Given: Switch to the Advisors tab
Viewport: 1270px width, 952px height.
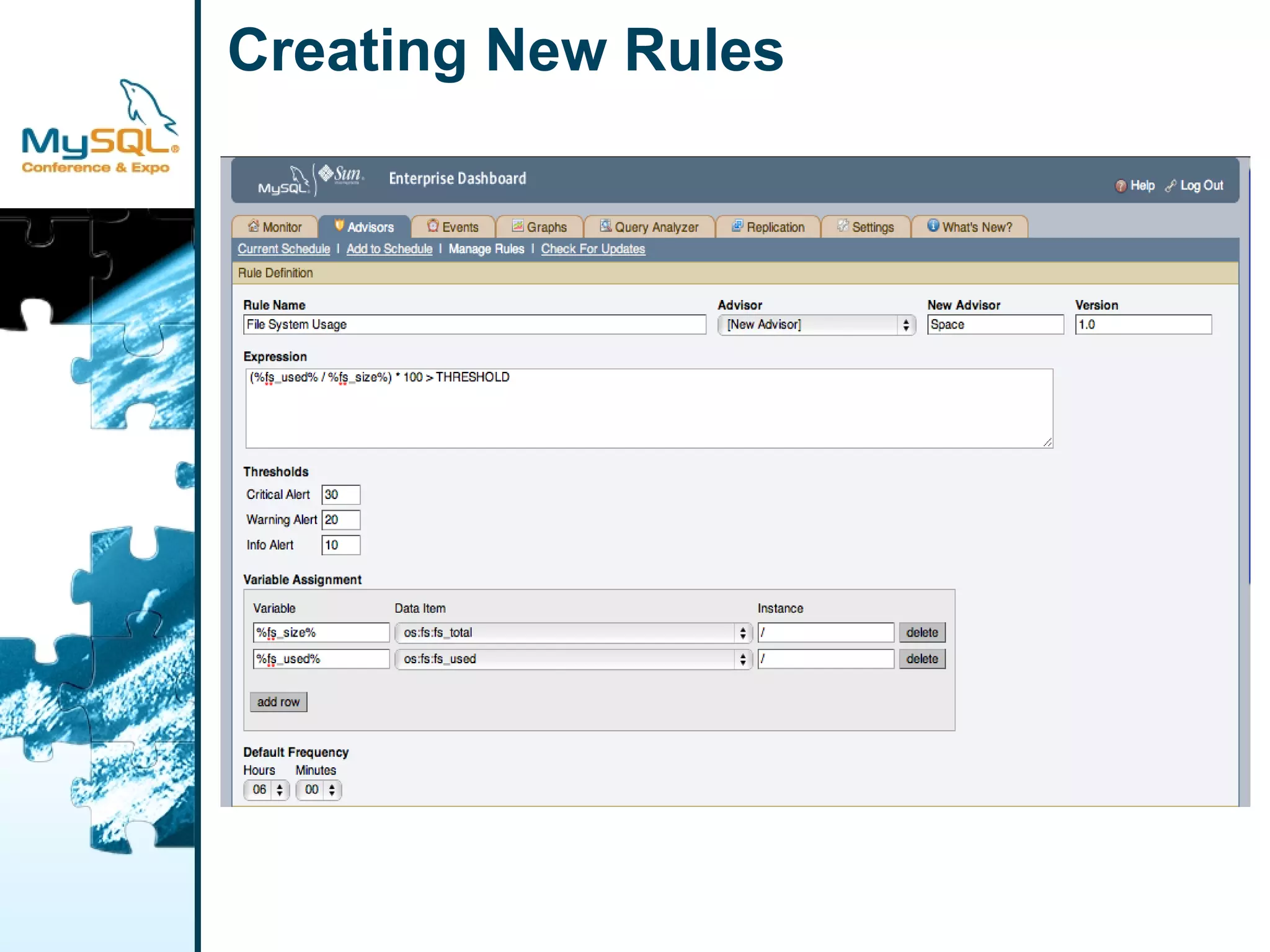Looking at the screenshot, I should click(364, 227).
